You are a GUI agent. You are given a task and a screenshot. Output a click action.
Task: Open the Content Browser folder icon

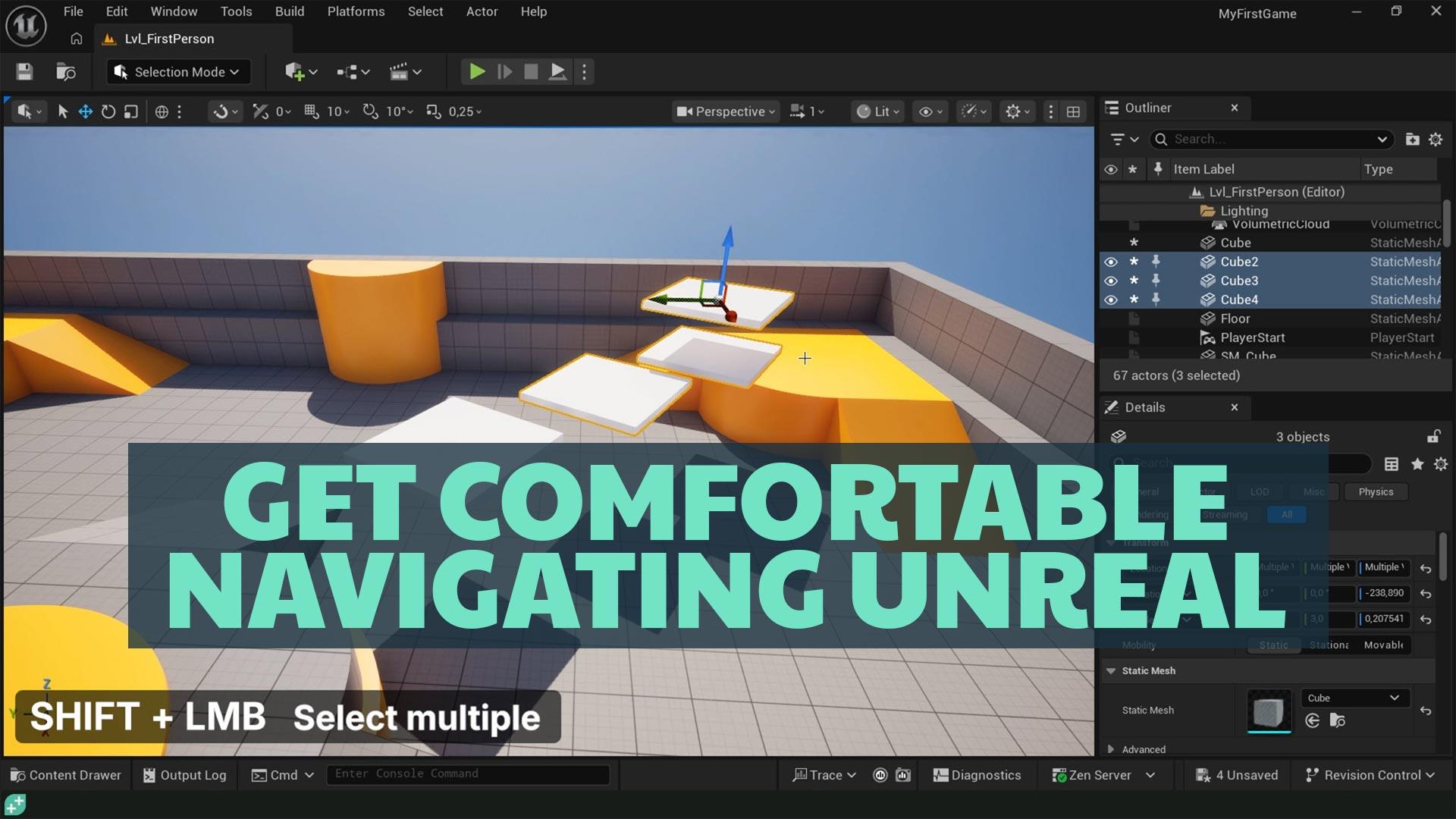pyautogui.click(x=66, y=72)
